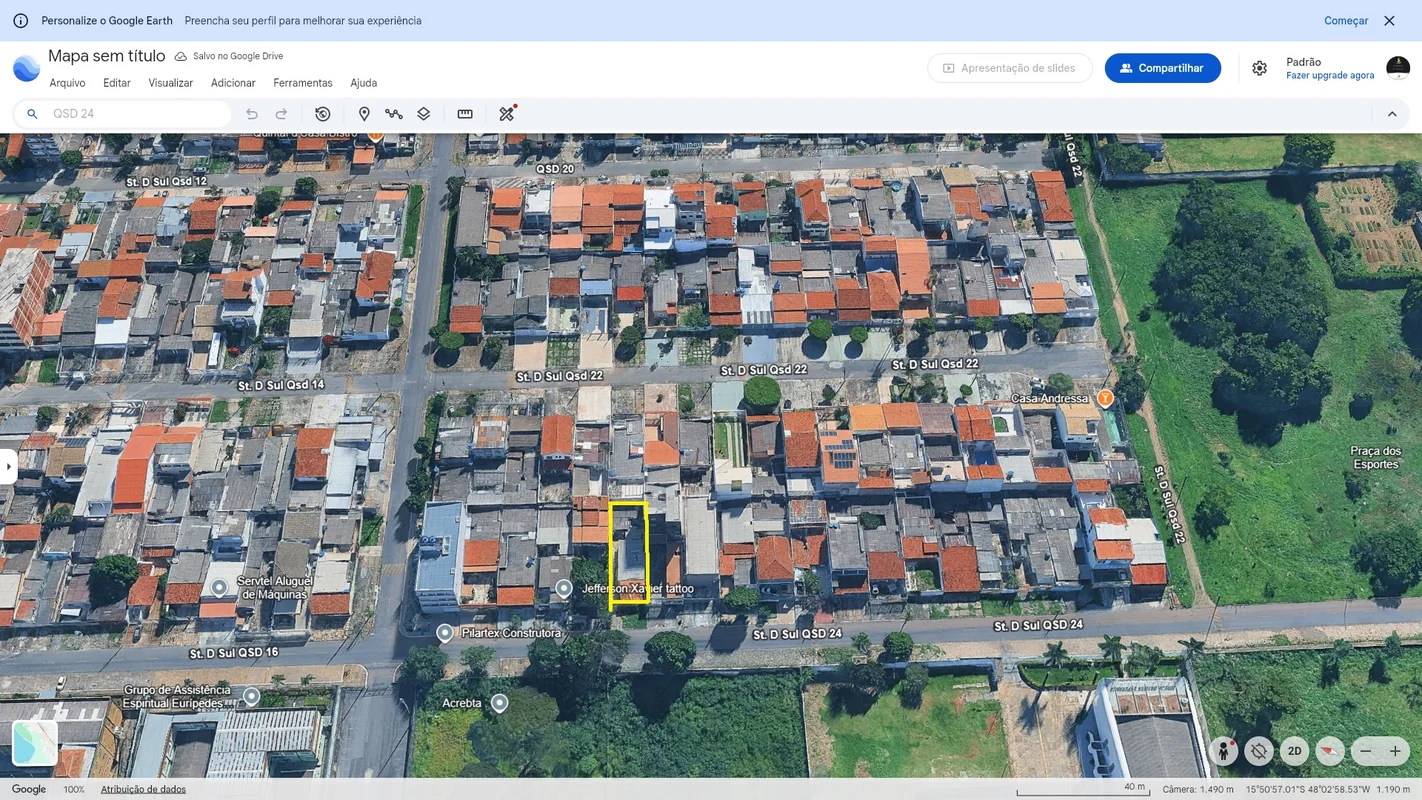Open historical imagery with the clock icon
The image size is (1422, 800).
(x=323, y=114)
